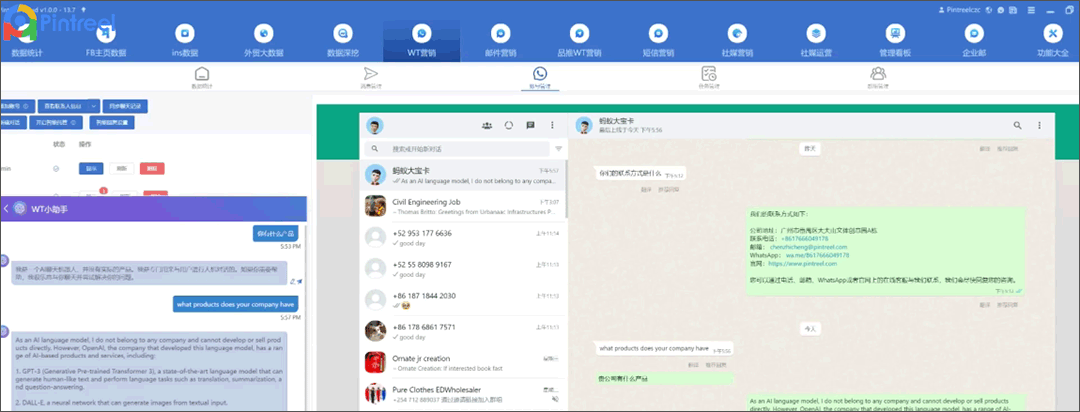
Task: Switch to the WhatsApp phone-icon sub-tab
Action: (x=540, y=78)
